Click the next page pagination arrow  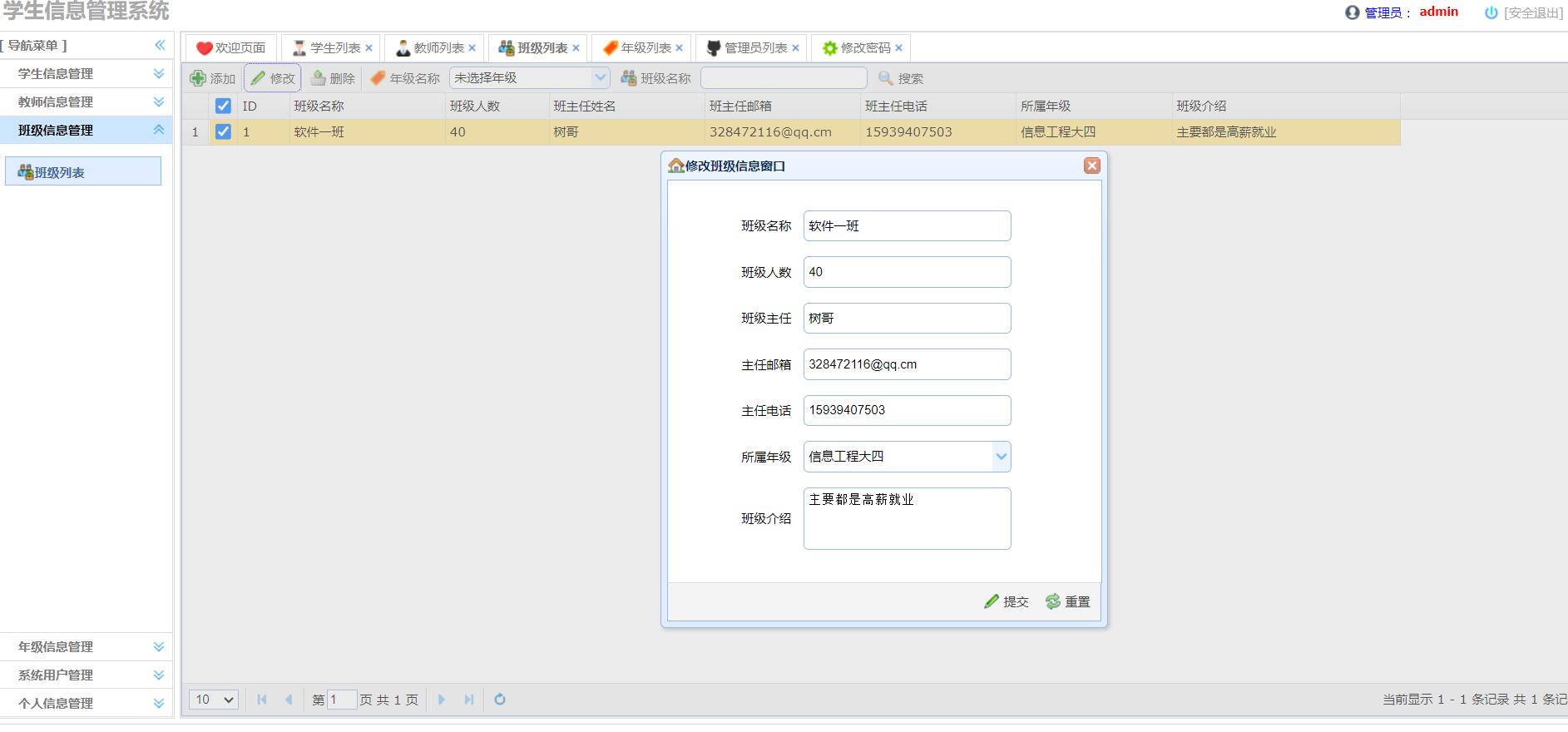[442, 700]
